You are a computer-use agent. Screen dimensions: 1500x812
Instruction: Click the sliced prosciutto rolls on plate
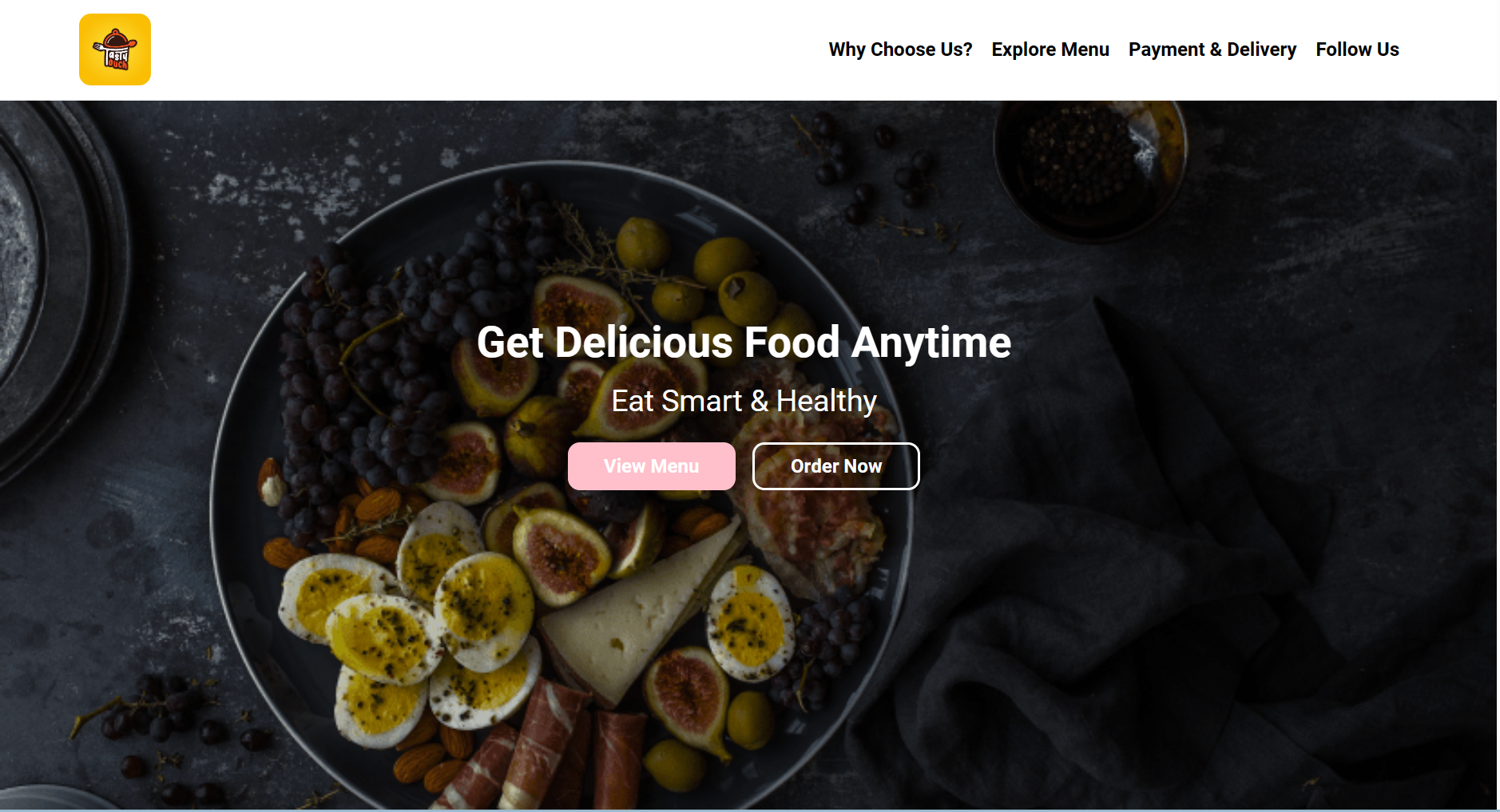pos(543,747)
